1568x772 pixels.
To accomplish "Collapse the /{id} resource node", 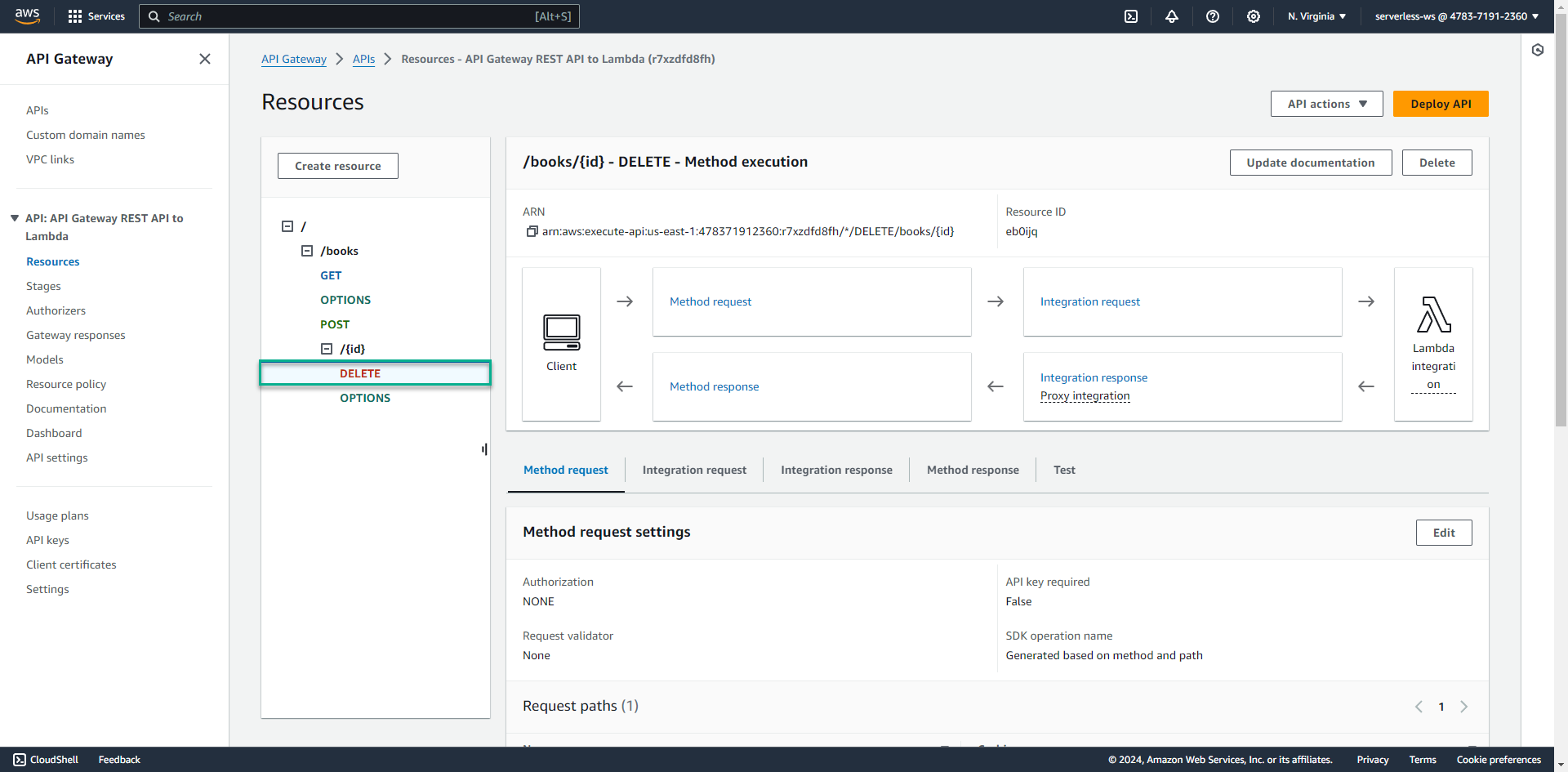I will click(x=327, y=349).
